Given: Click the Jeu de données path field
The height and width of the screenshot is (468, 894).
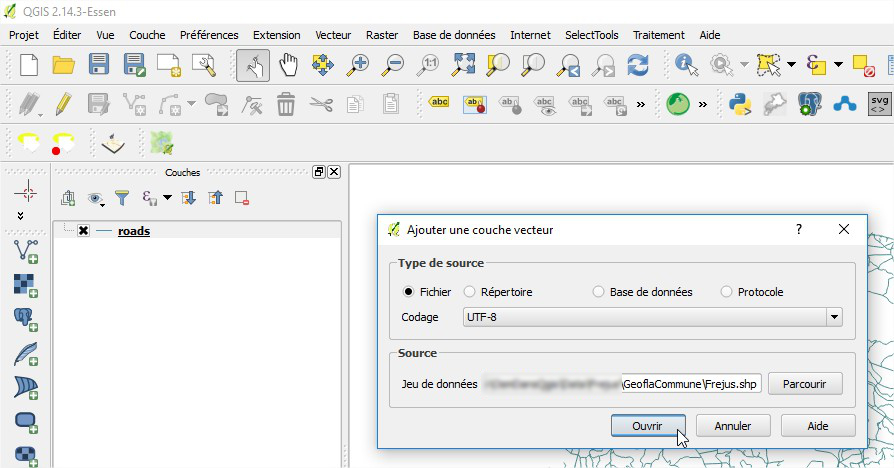Looking at the screenshot, I should click(621, 384).
